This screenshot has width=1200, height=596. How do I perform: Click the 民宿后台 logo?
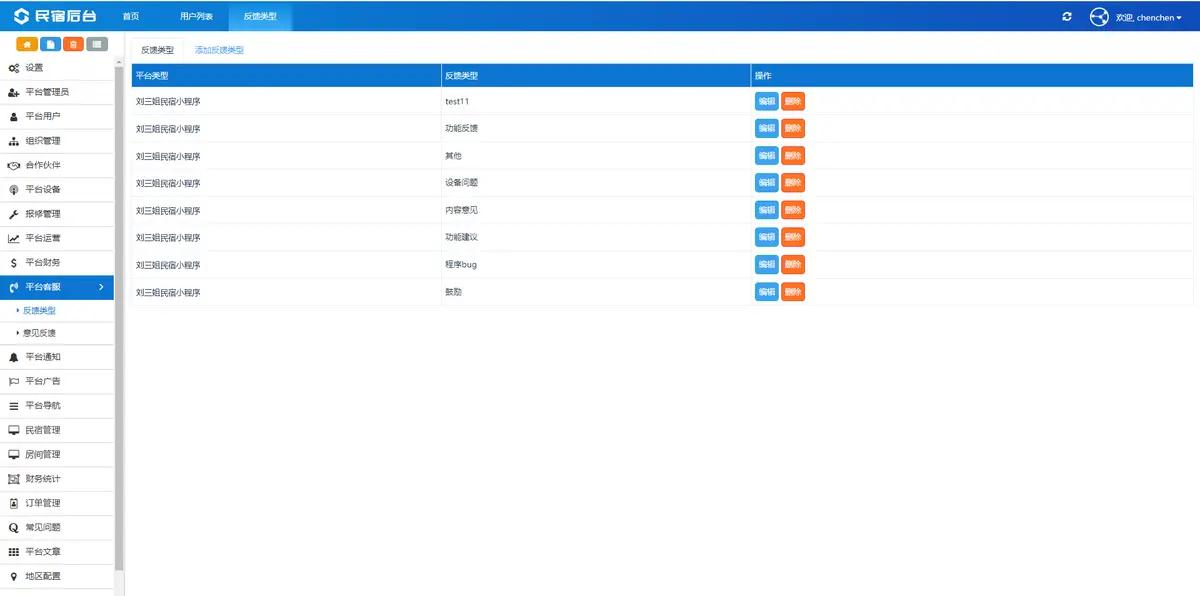tap(56, 16)
